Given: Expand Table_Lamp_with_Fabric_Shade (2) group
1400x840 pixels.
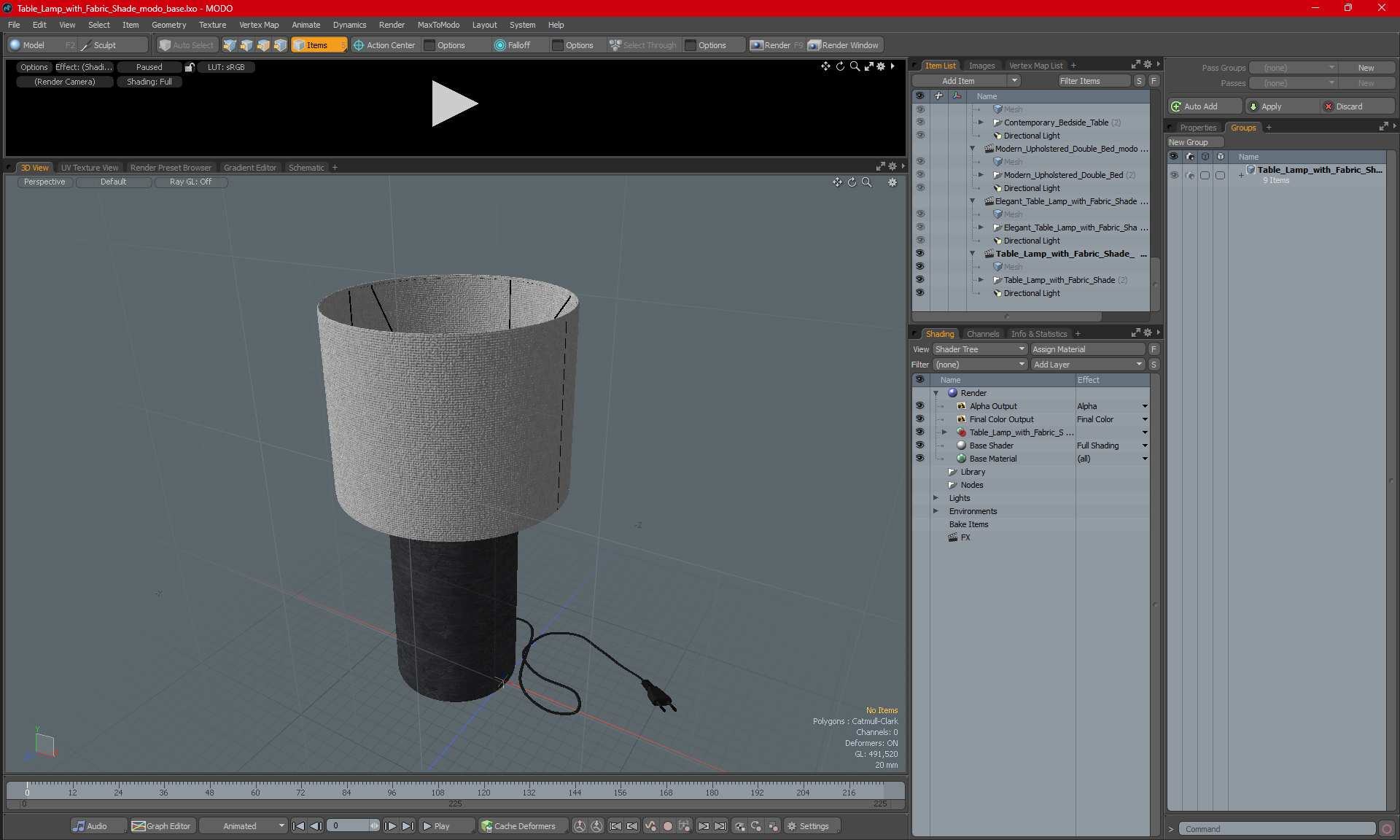Looking at the screenshot, I should pyautogui.click(x=981, y=280).
